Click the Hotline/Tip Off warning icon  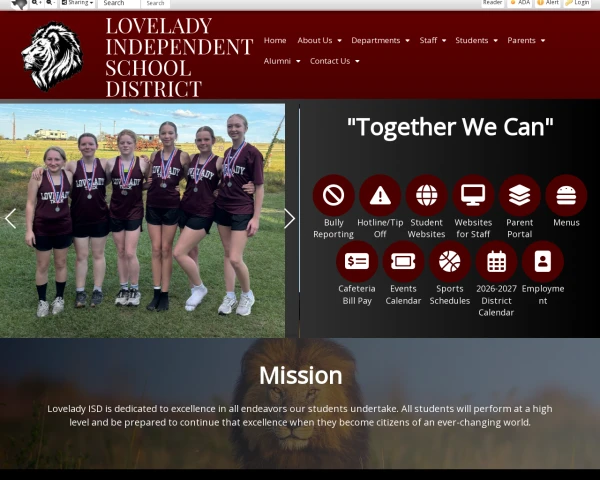(x=380, y=195)
